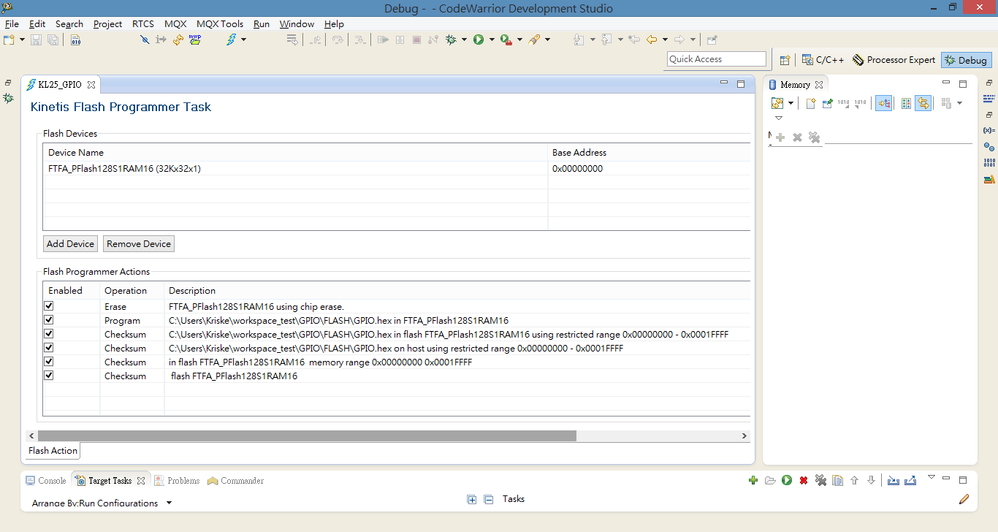Viewport: 998px width, 532px height.
Task: Switch to Processor Expert perspective
Action: point(894,60)
